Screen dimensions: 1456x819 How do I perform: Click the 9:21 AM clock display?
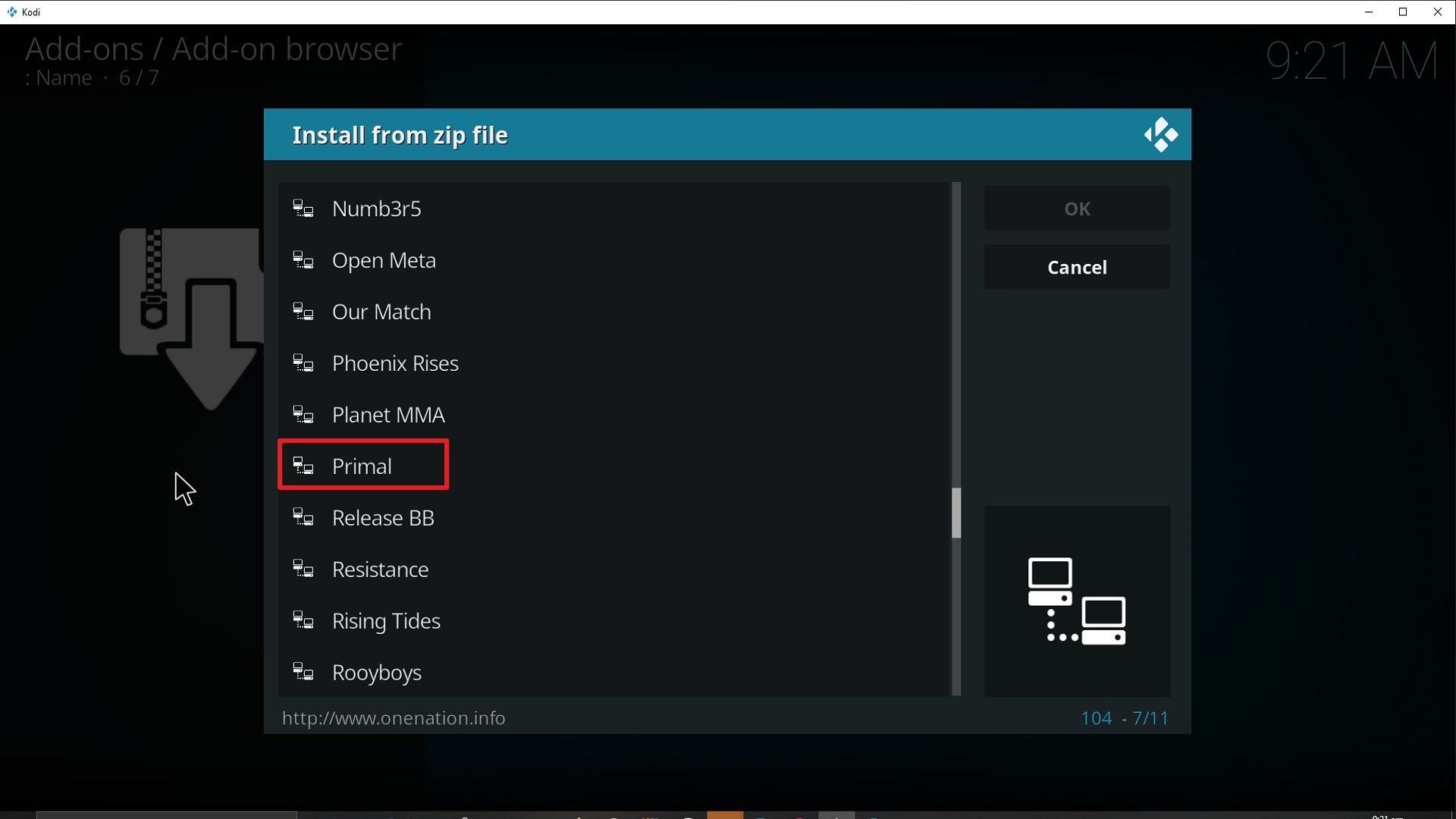coord(1353,61)
